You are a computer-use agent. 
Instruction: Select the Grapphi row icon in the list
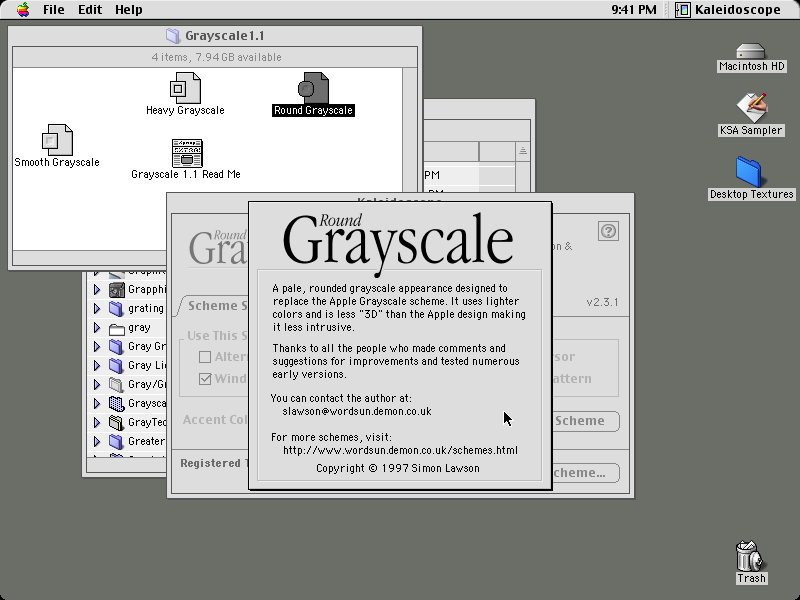pyautogui.click(x=117, y=290)
